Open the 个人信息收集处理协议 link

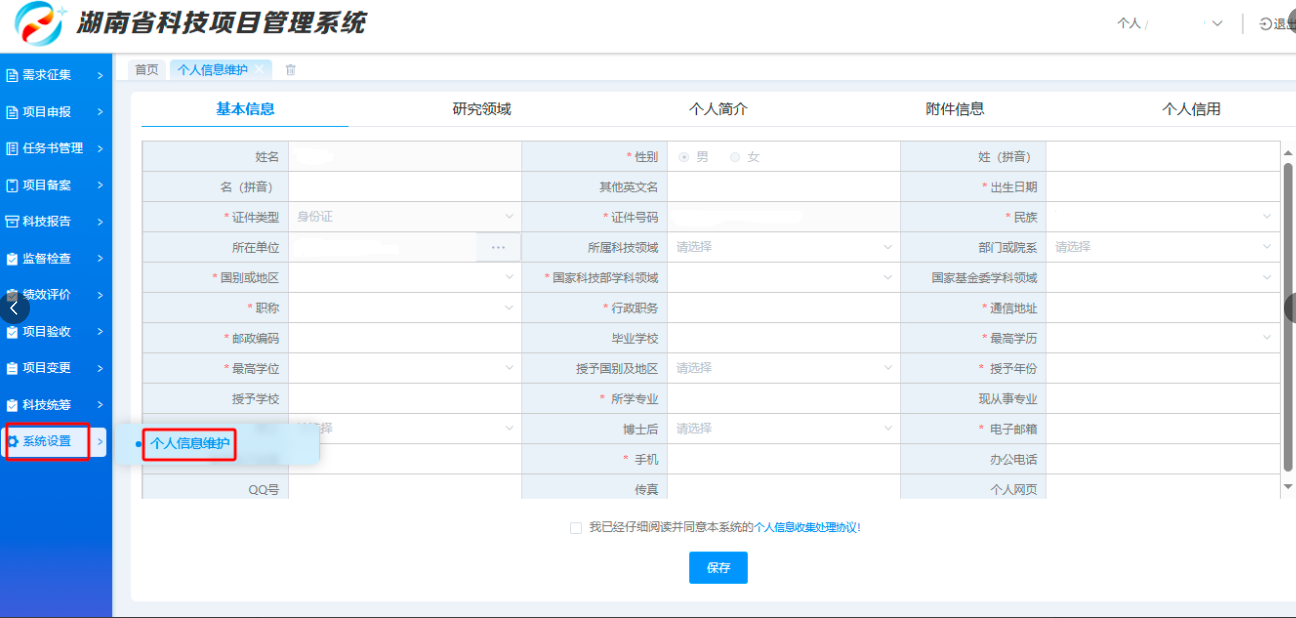[x=807, y=527]
